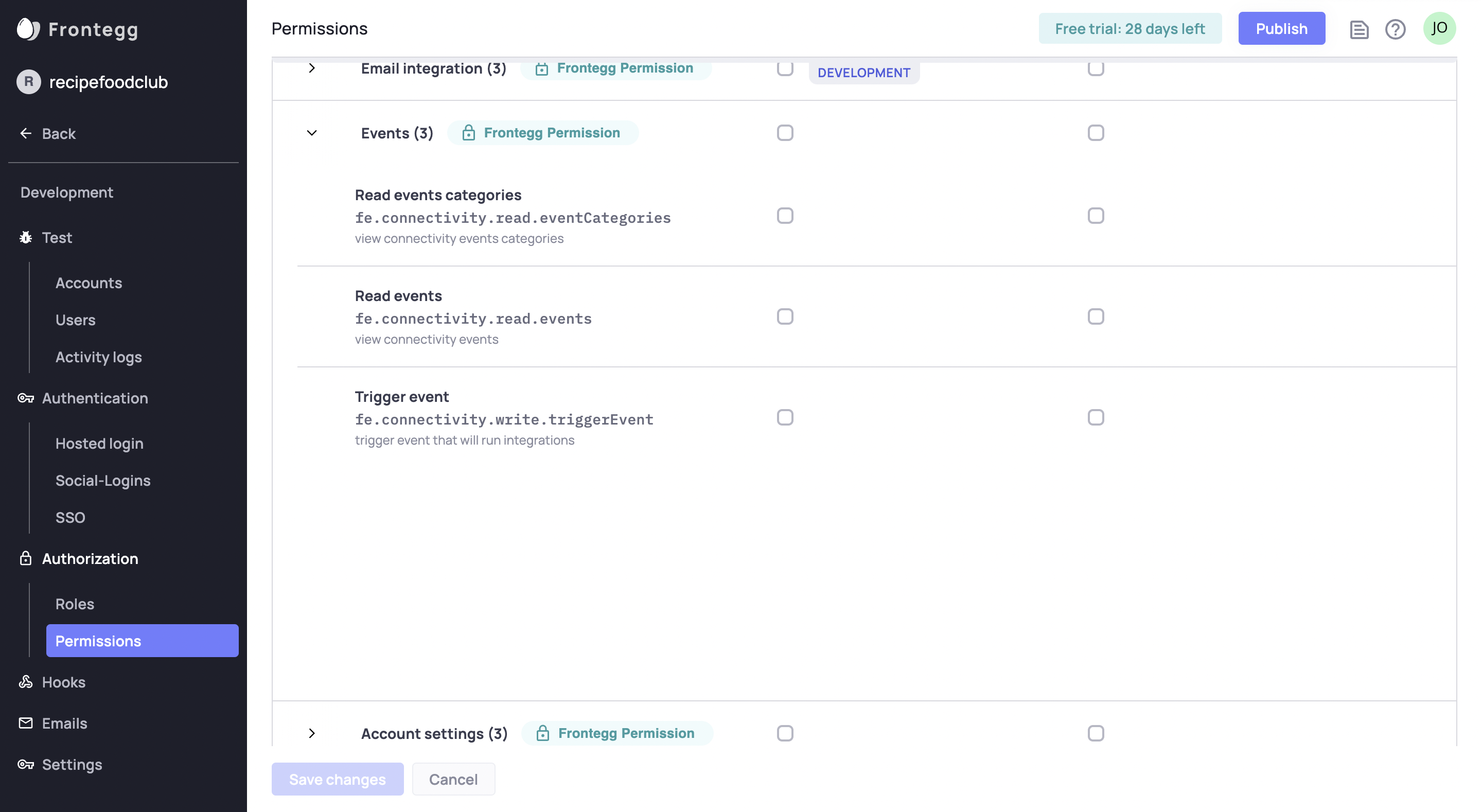Screen dimensions: 1482x812
Task: Click the Test bug icon
Action: pyautogui.click(x=26, y=238)
